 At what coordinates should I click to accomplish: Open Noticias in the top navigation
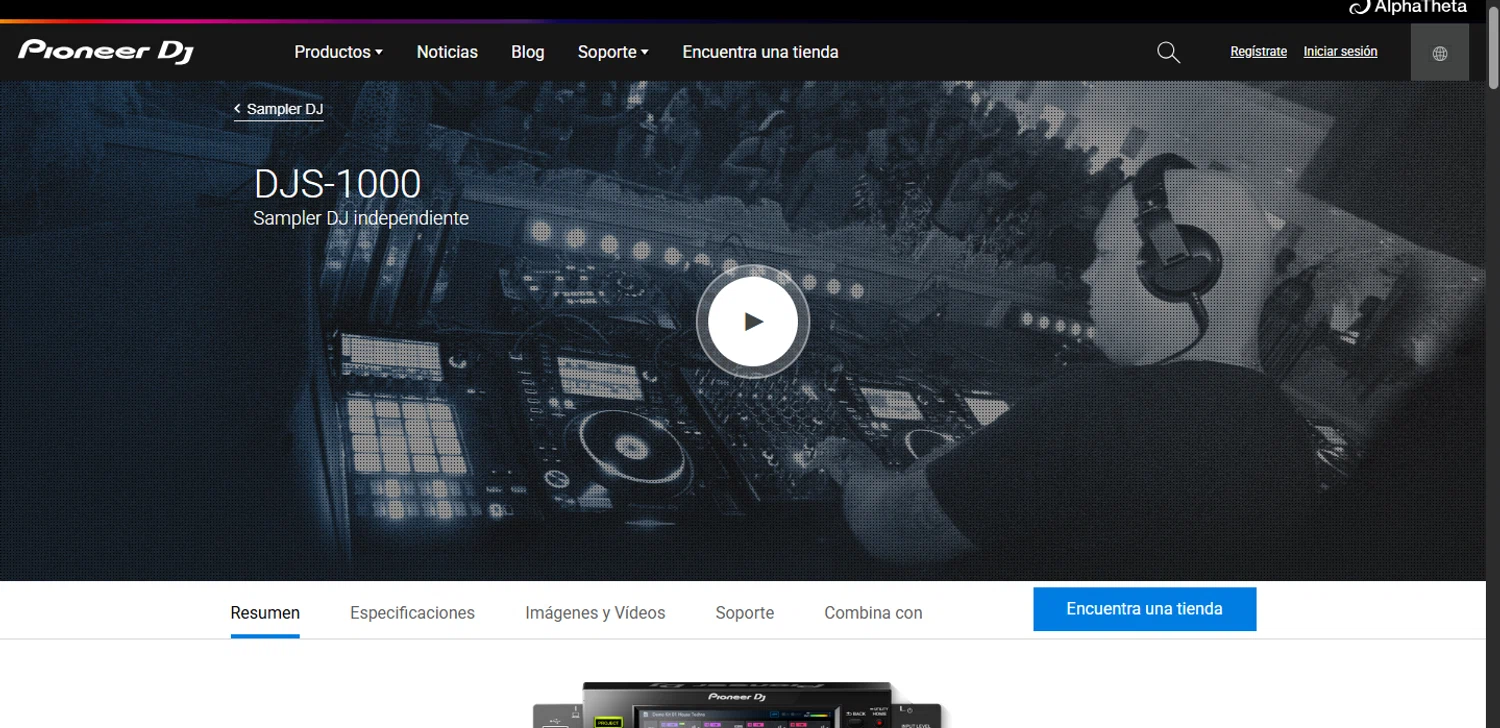(447, 52)
